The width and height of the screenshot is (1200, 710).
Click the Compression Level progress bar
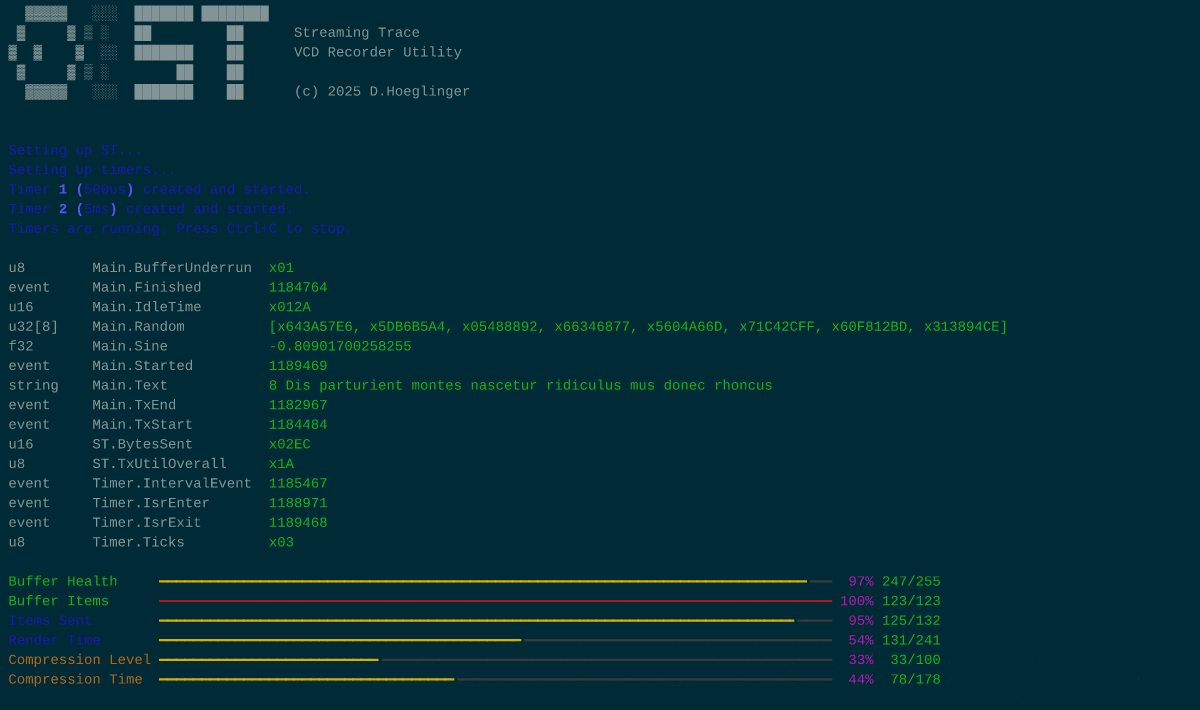[495, 660]
